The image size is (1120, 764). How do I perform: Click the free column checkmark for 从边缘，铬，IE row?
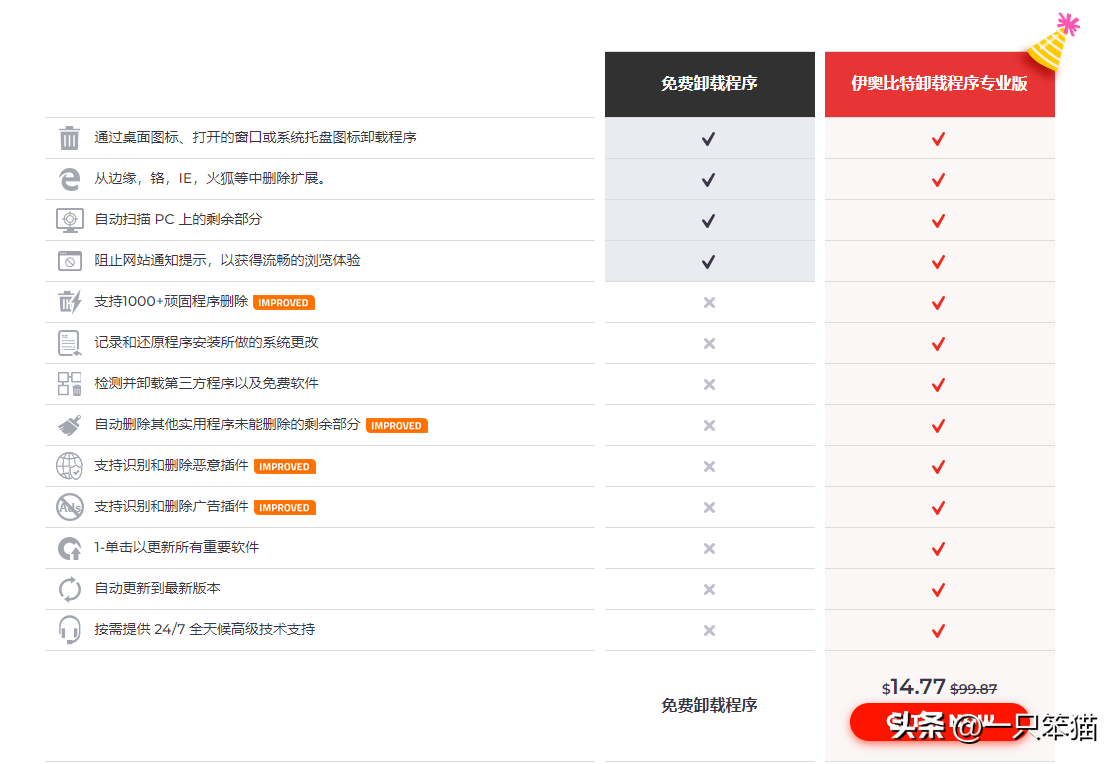pyautogui.click(x=709, y=180)
